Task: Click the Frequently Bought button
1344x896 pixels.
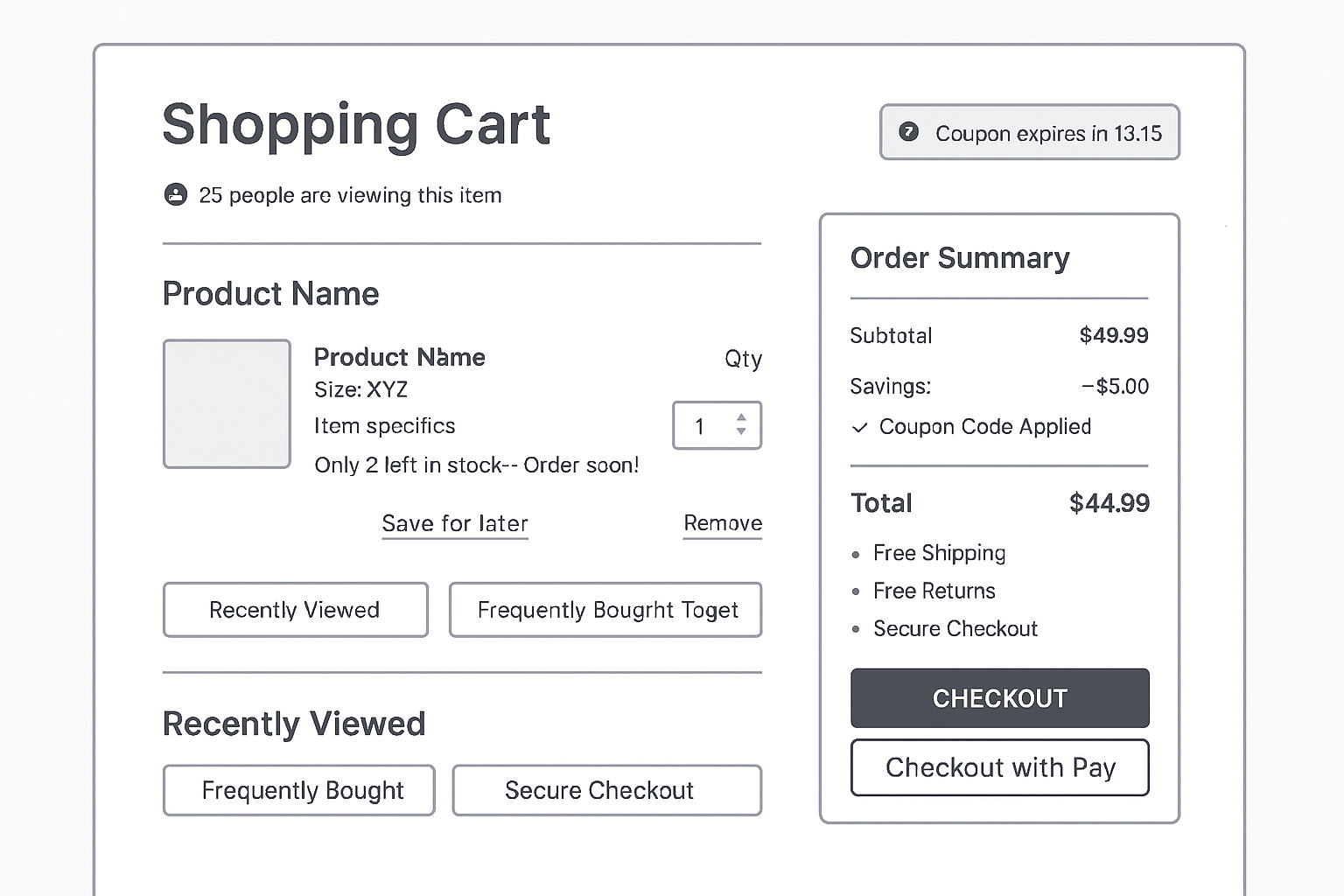Action: 298,790
